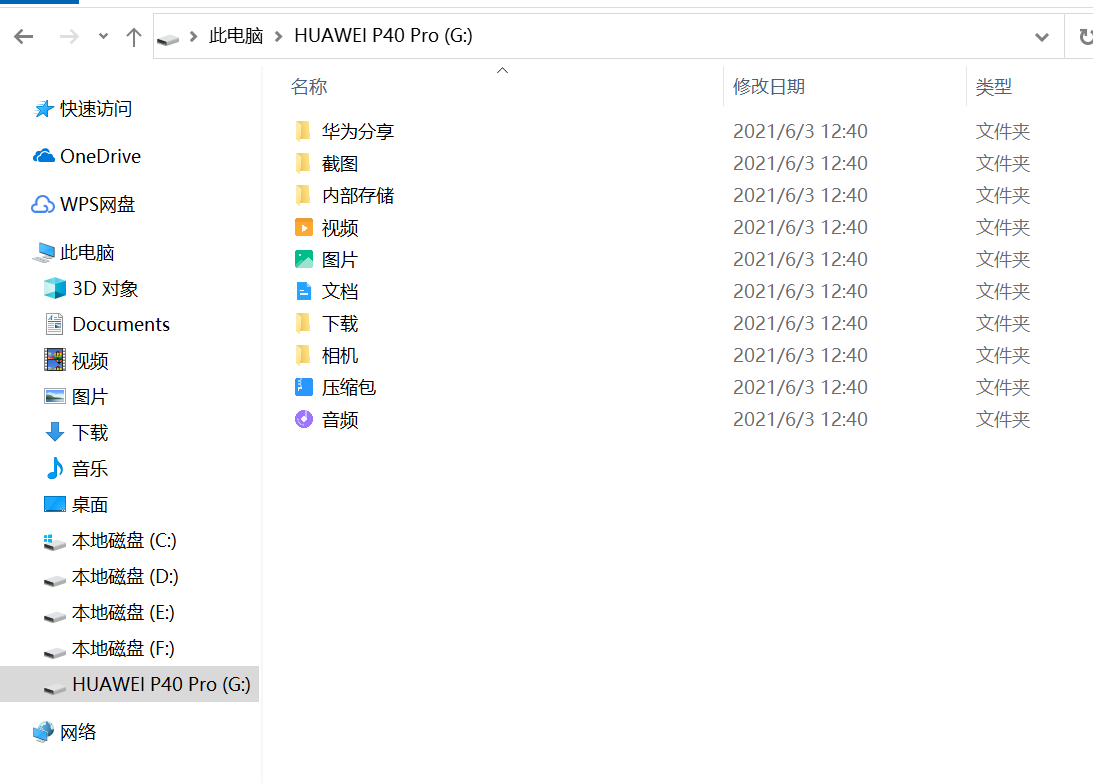This screenshot has width=1093, height=783.
Task: Select the 下载 folder icon in the file list
Action: click(x=303, y=323)
